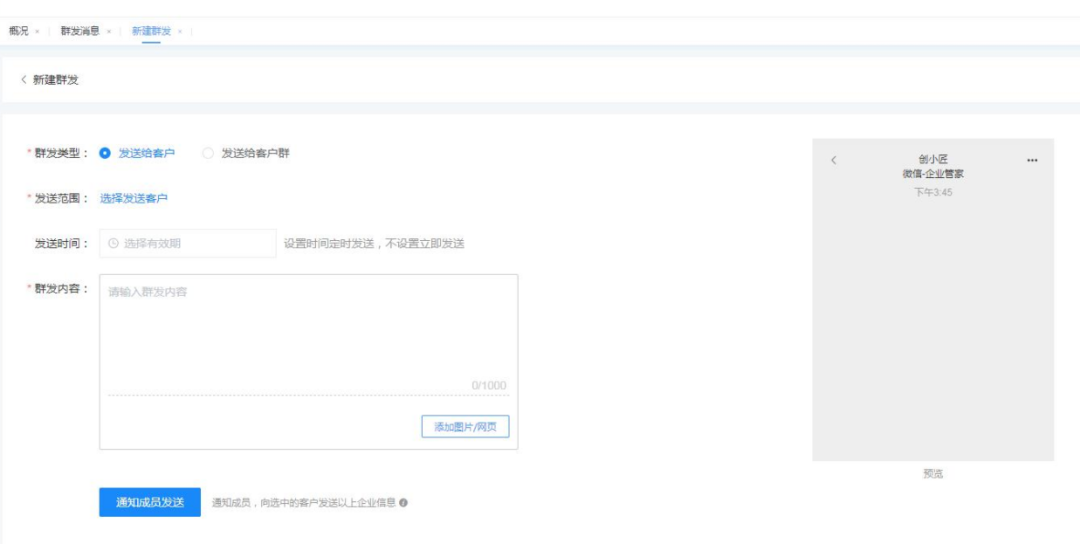The image size is (1080, 544).
Task: Switch to the 新建群发 tab
Action: point(151,31)
